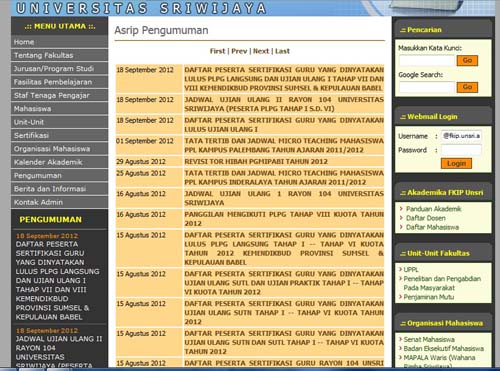Open announcement Ujian Ulang SUTL dan Ujian Praktik
500x371 pixels.
pyautogui.click(x=284, y=283)
